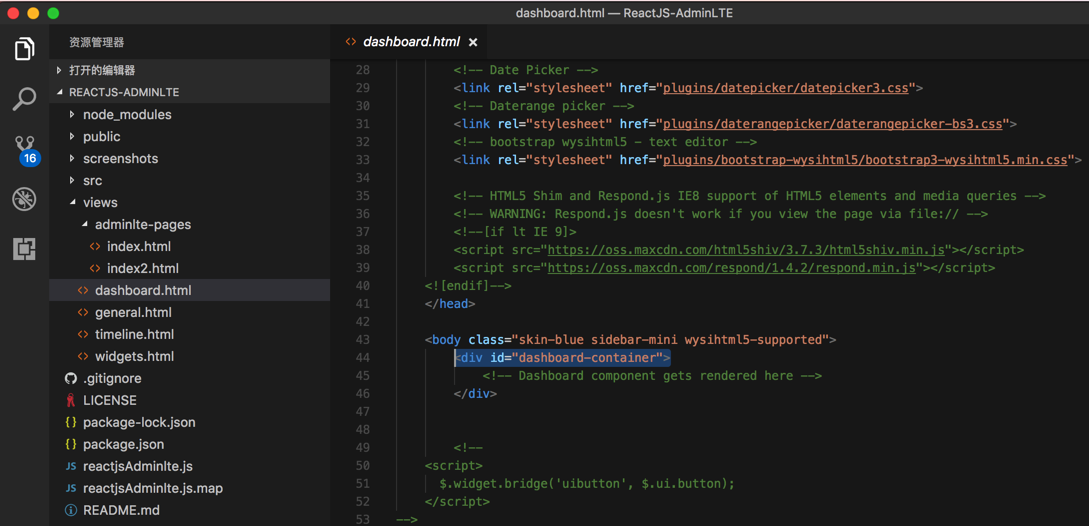The height and width of the screenshot is (526, 1089).
Task: Click the info icon beside README.md
Action: (71, 511)
